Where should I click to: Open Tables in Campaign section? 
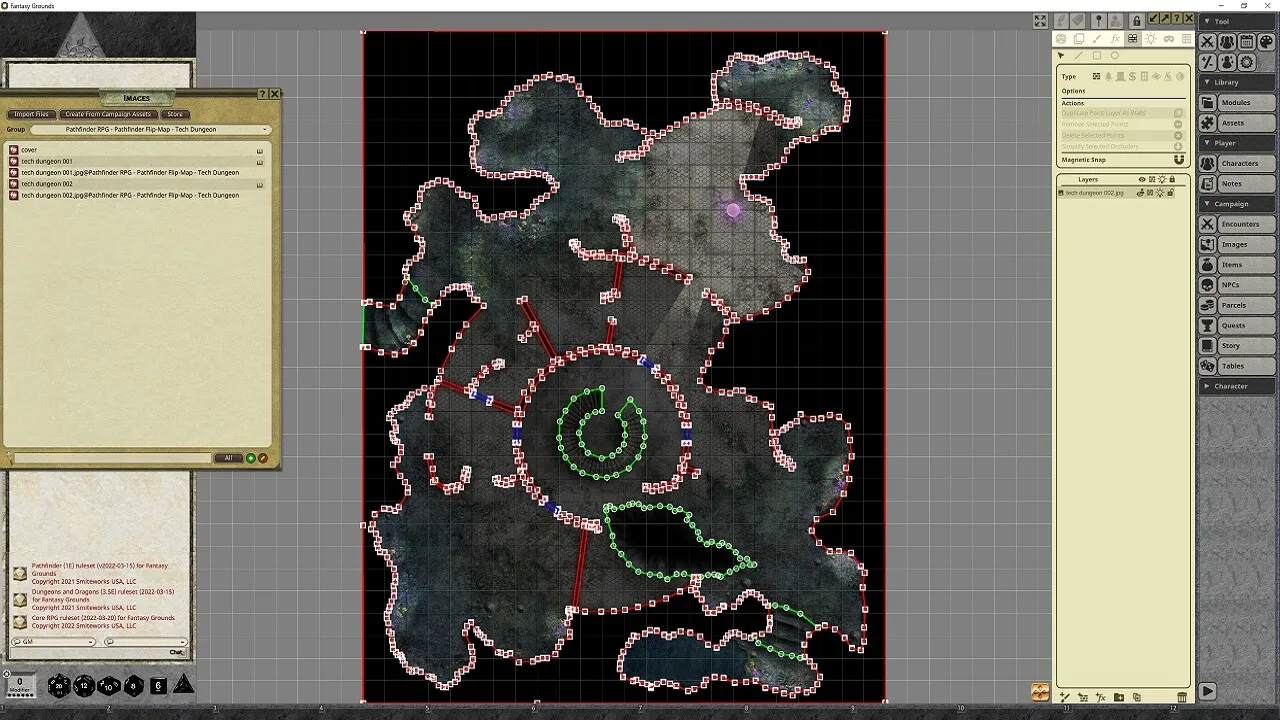tap(1246, 366)
